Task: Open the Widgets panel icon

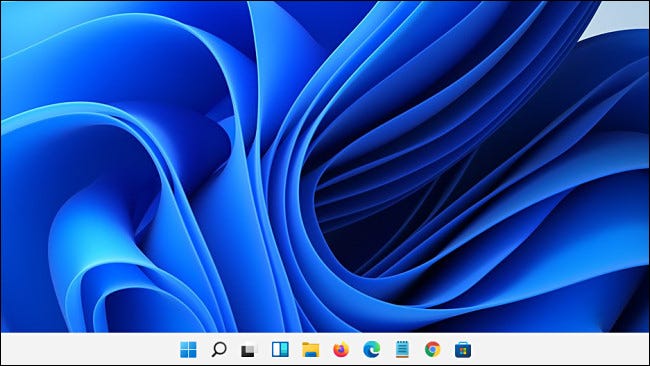Action: [x=280, y=349]
